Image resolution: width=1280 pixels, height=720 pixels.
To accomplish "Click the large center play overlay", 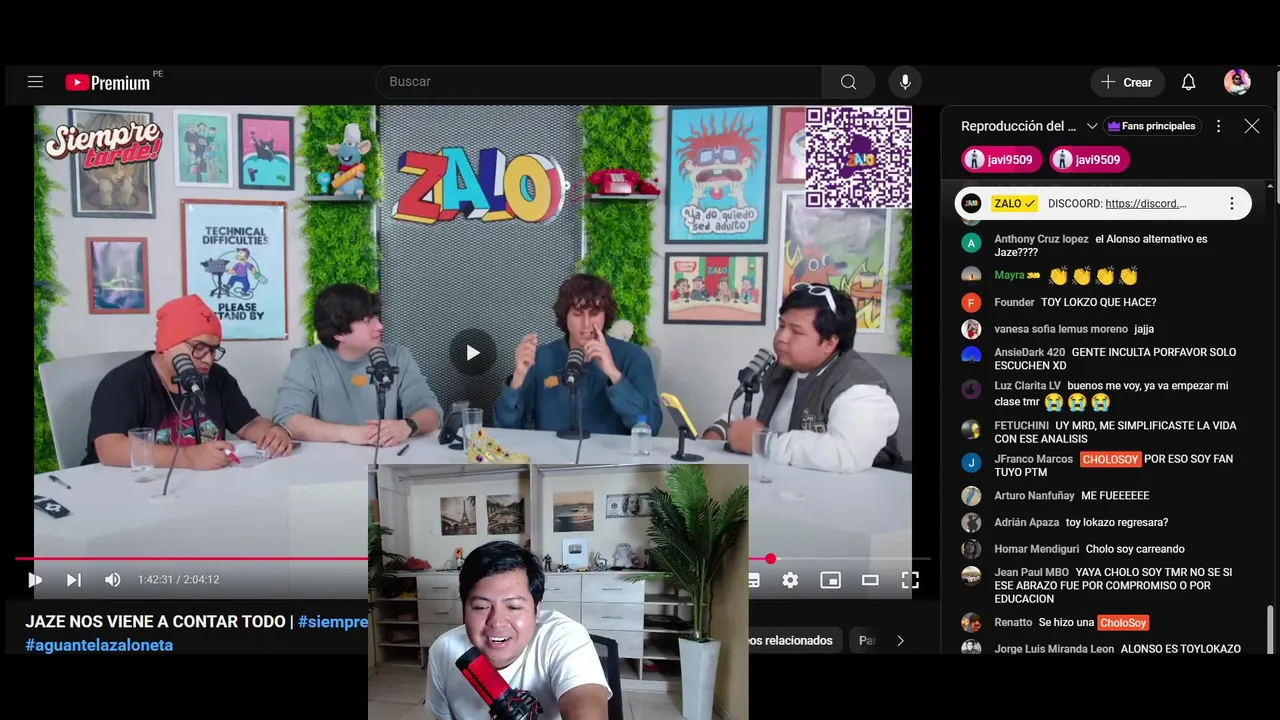I will [473, 352].
